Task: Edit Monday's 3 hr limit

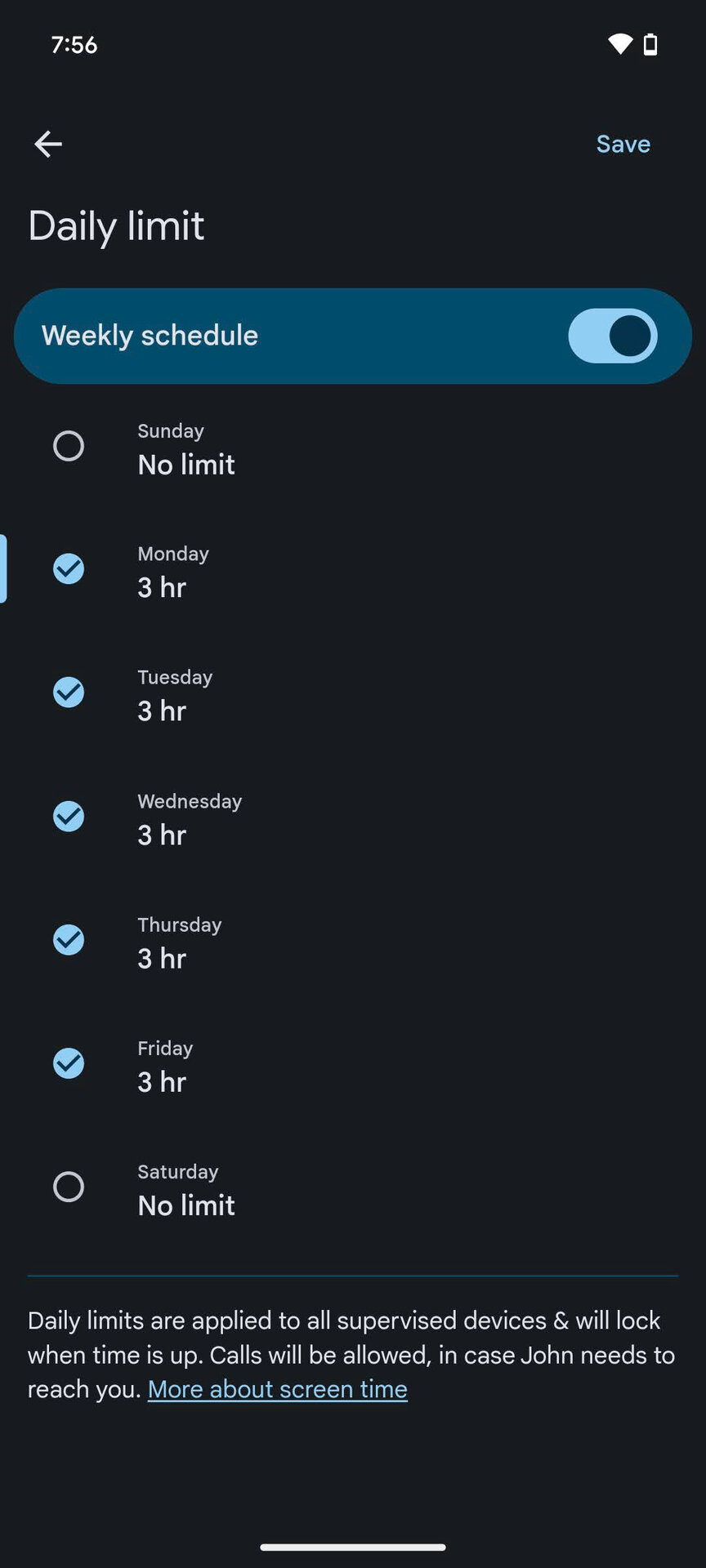Action: coord(162,588)
